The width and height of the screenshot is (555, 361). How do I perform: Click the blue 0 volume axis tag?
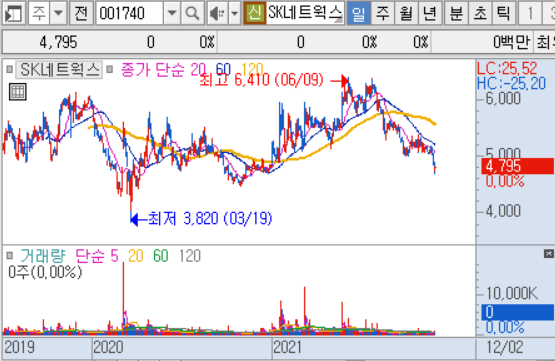517,313
